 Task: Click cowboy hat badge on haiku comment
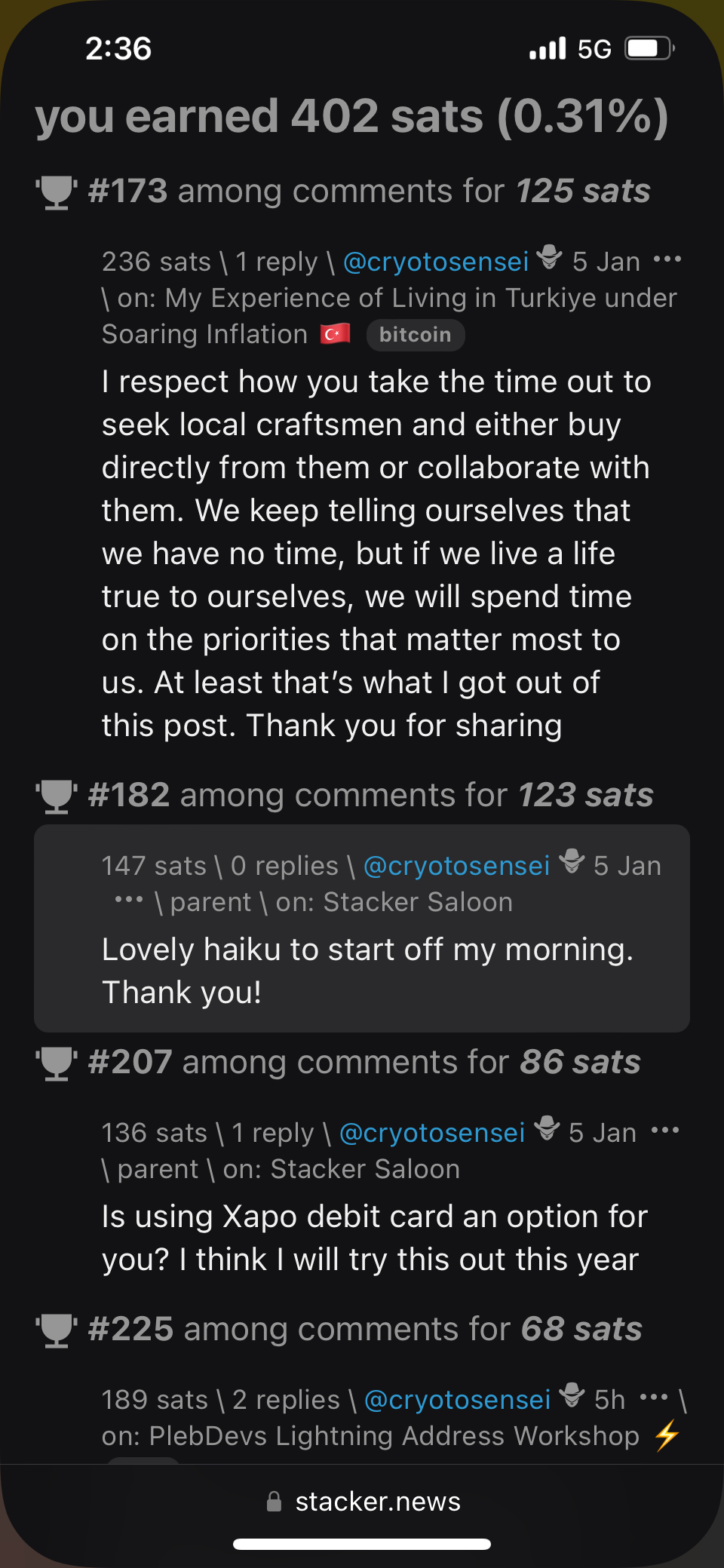click(x=572, y=862)
